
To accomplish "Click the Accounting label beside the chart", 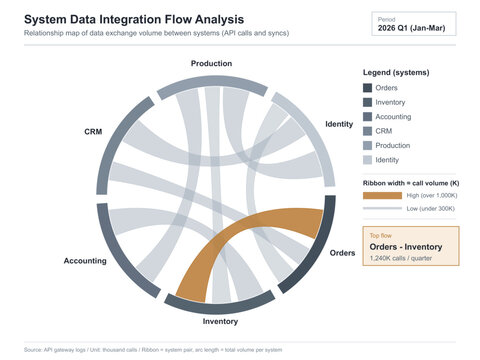I will pos(85,261).
